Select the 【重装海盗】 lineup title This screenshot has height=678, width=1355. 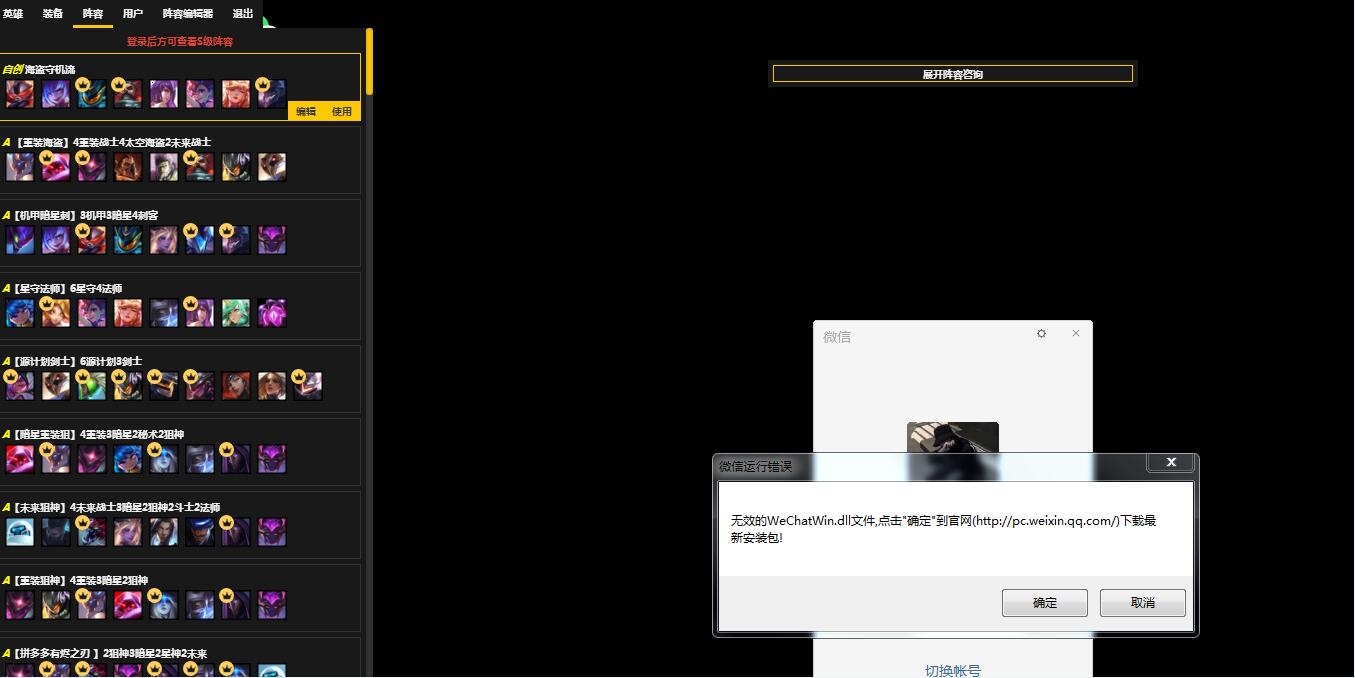[x=107, y=143]
